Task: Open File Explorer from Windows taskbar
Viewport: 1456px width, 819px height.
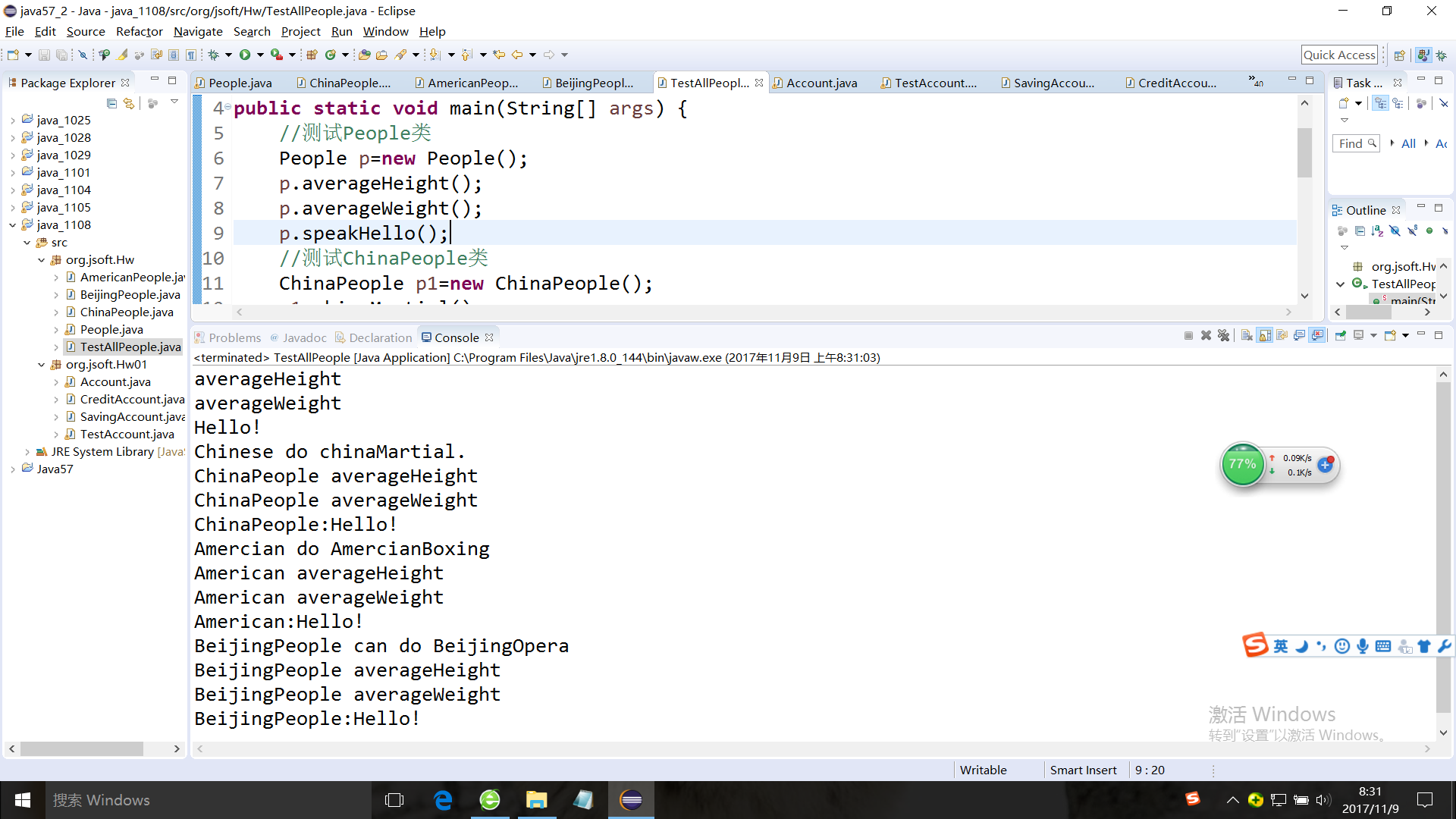Action: coord(536,800)
